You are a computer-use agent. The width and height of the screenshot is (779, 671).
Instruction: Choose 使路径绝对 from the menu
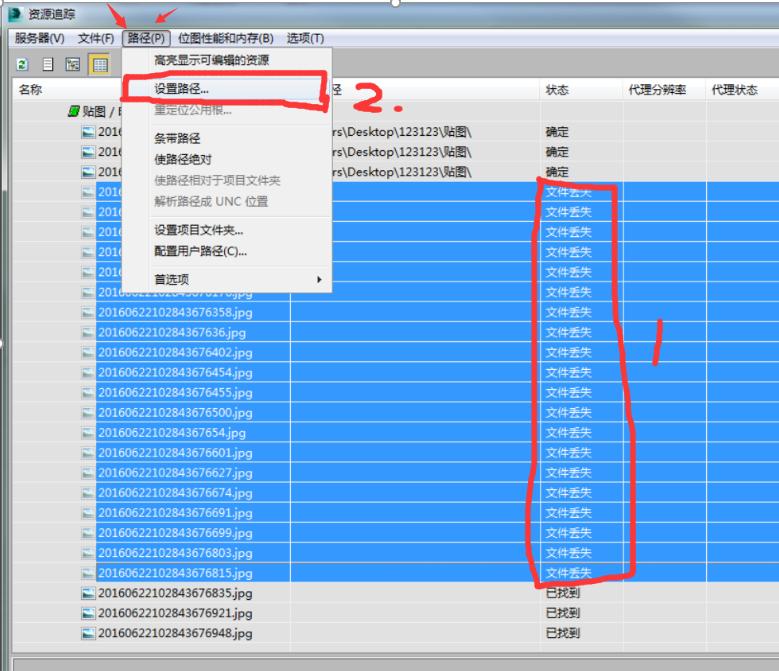[183, 159]
